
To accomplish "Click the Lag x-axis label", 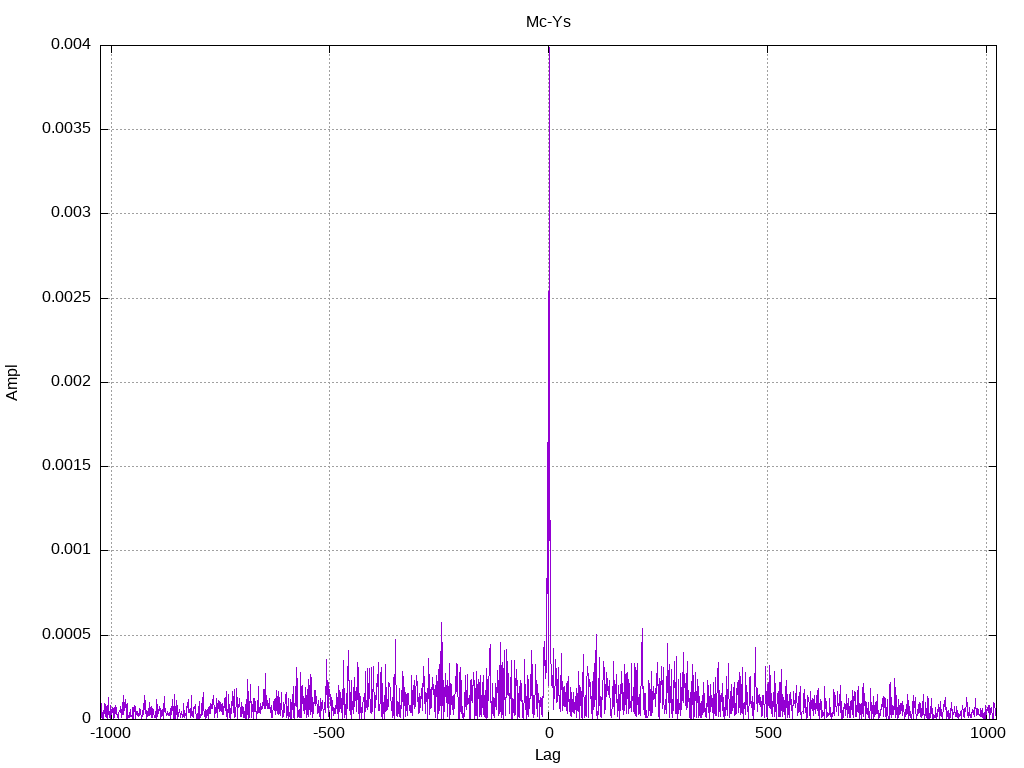I will click(x=547, y=755).
